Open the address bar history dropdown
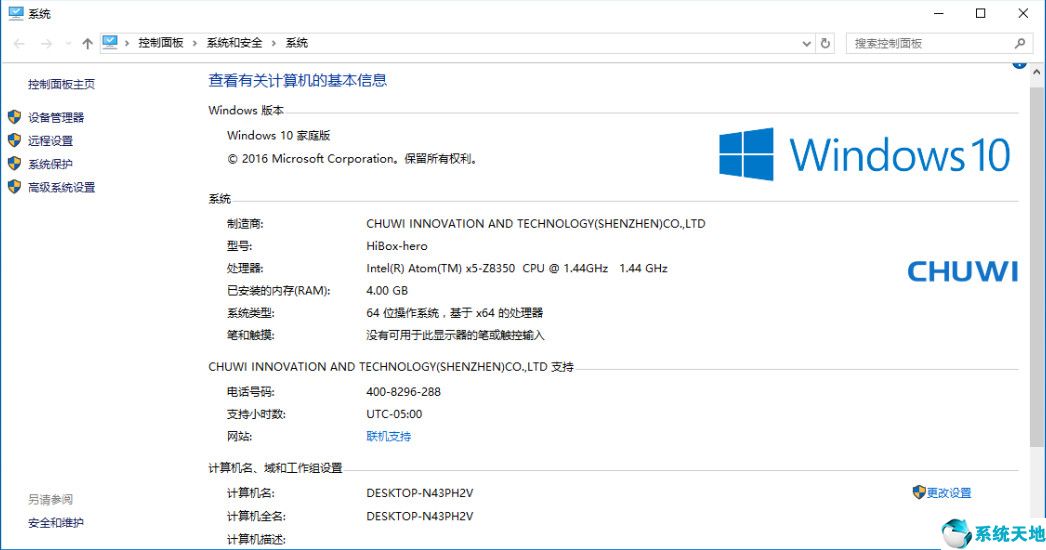Image resolution: width=1046 pixels, height=550 pixels. [x=807, y=43]
